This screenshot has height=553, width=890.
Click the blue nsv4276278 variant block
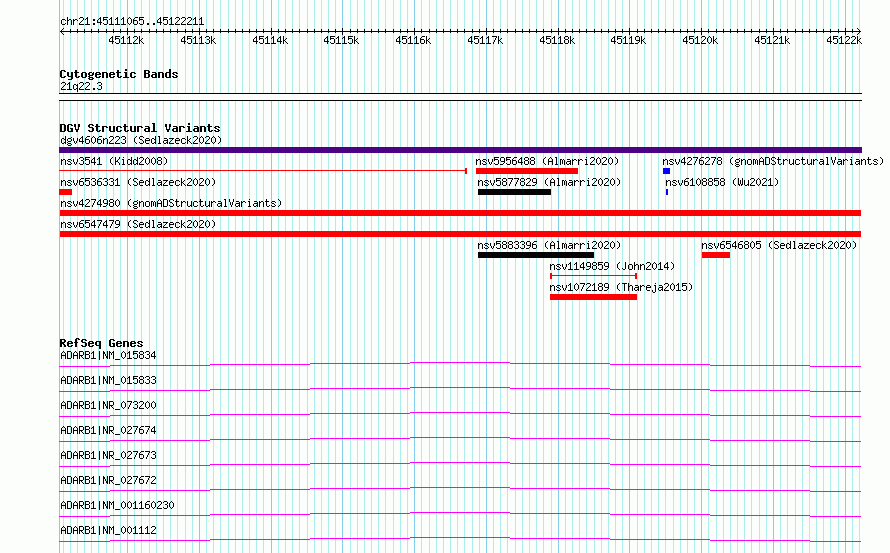tap(666, 171)
